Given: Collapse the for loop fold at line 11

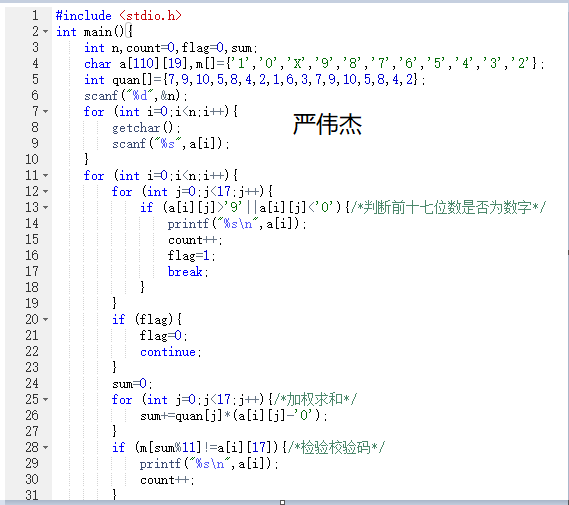Looking at the screenshot, I should click(x=45, y=176).
